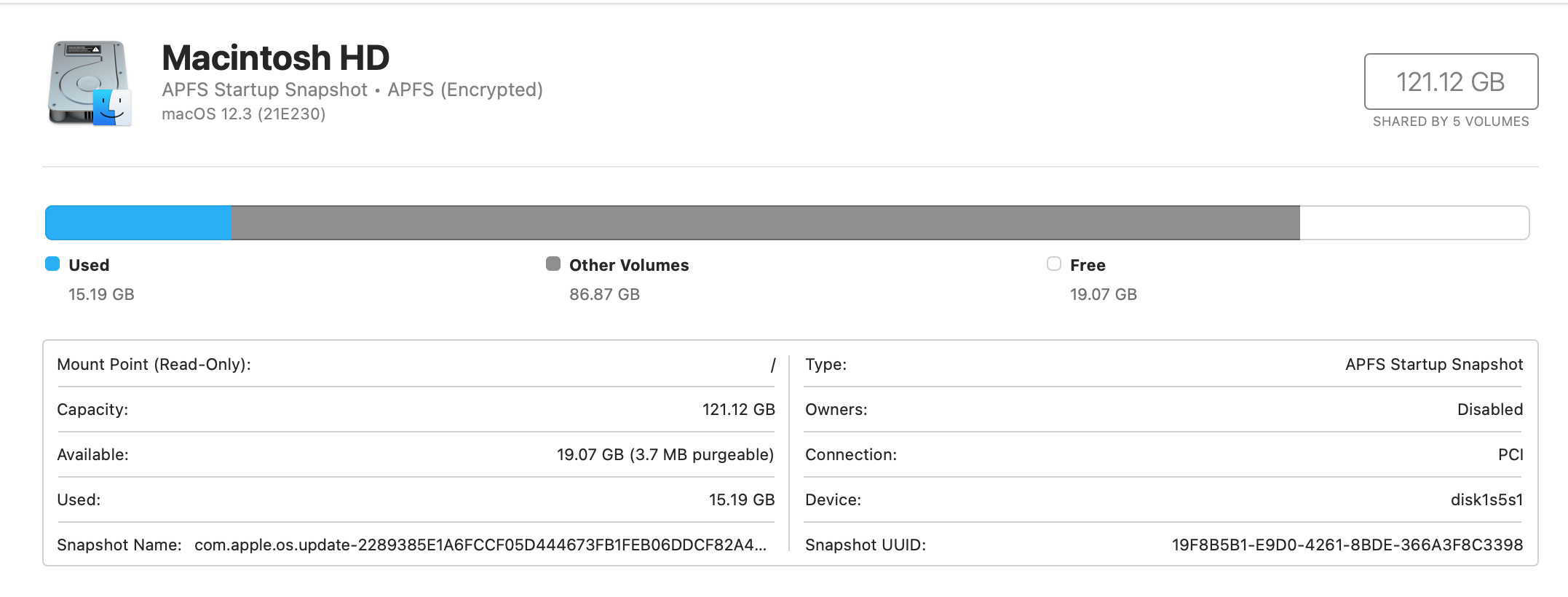Click the blue Used legend swatch
Screen dimensions: 1568x597
coord(52,264)
